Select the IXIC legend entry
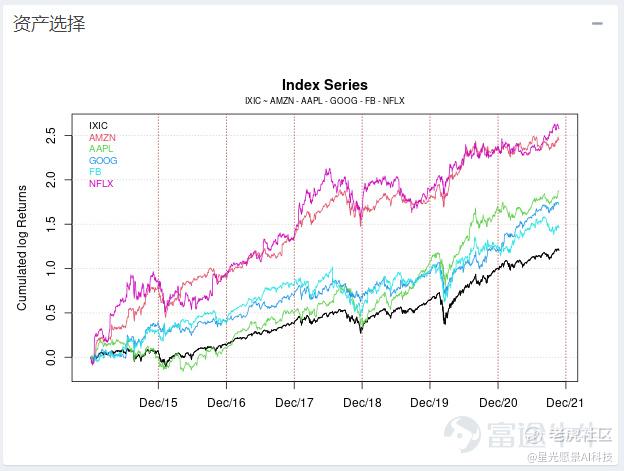This screenshot has height=471, width=624. coord(98,126)
